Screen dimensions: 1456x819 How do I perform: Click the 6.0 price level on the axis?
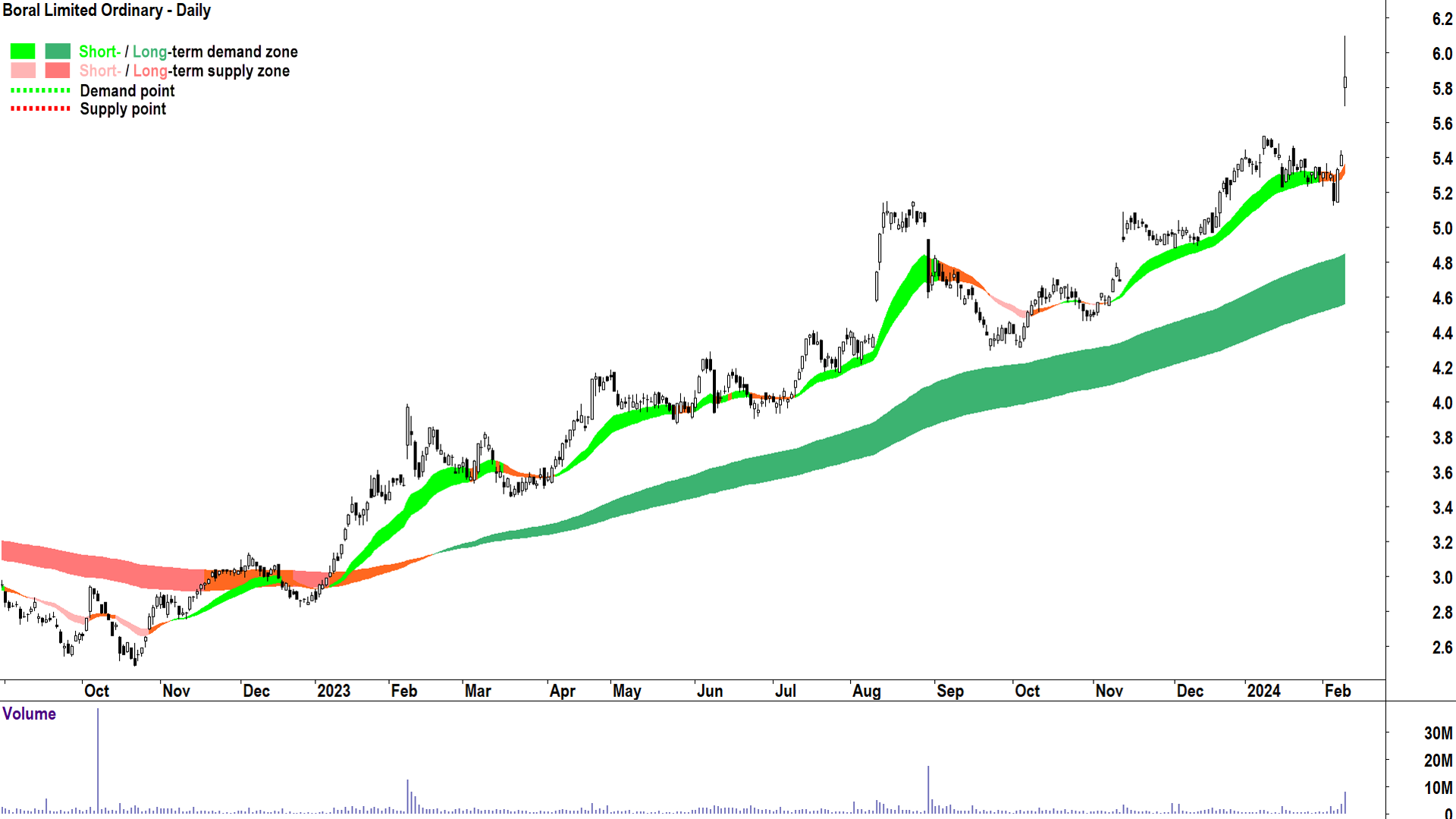[x=1442, y=54]
